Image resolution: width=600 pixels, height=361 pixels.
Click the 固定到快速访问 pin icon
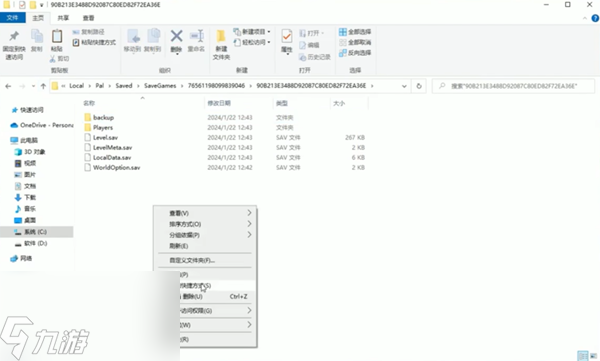pos(14,36)
